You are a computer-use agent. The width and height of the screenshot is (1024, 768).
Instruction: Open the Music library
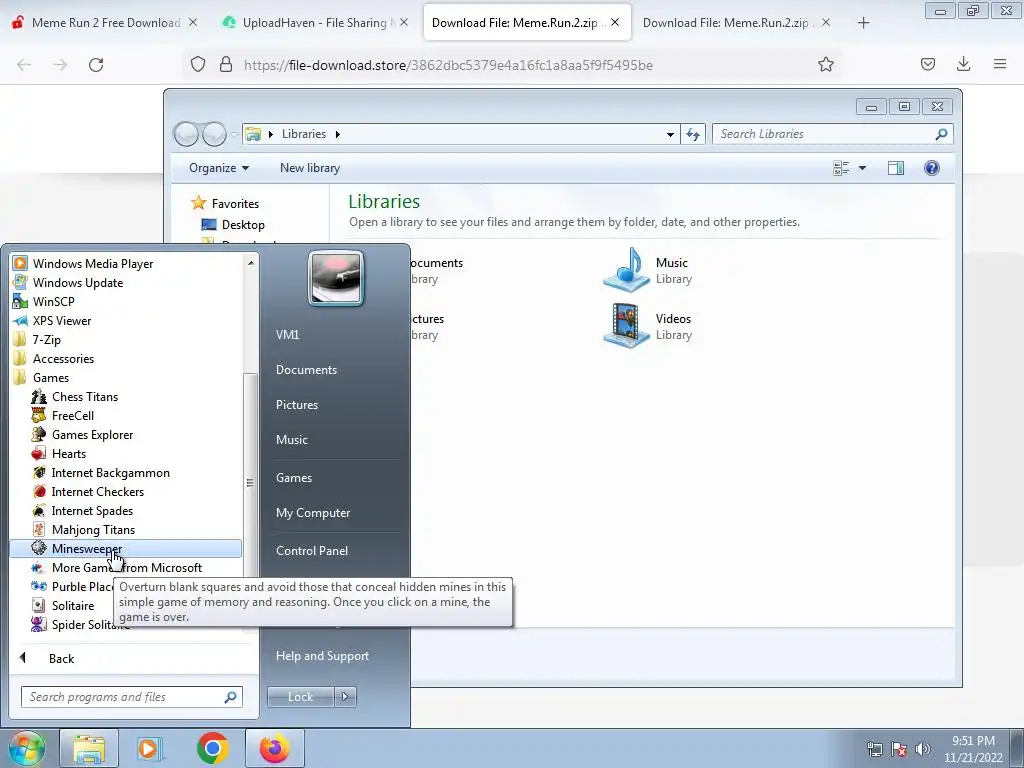(x=647, y=270)
